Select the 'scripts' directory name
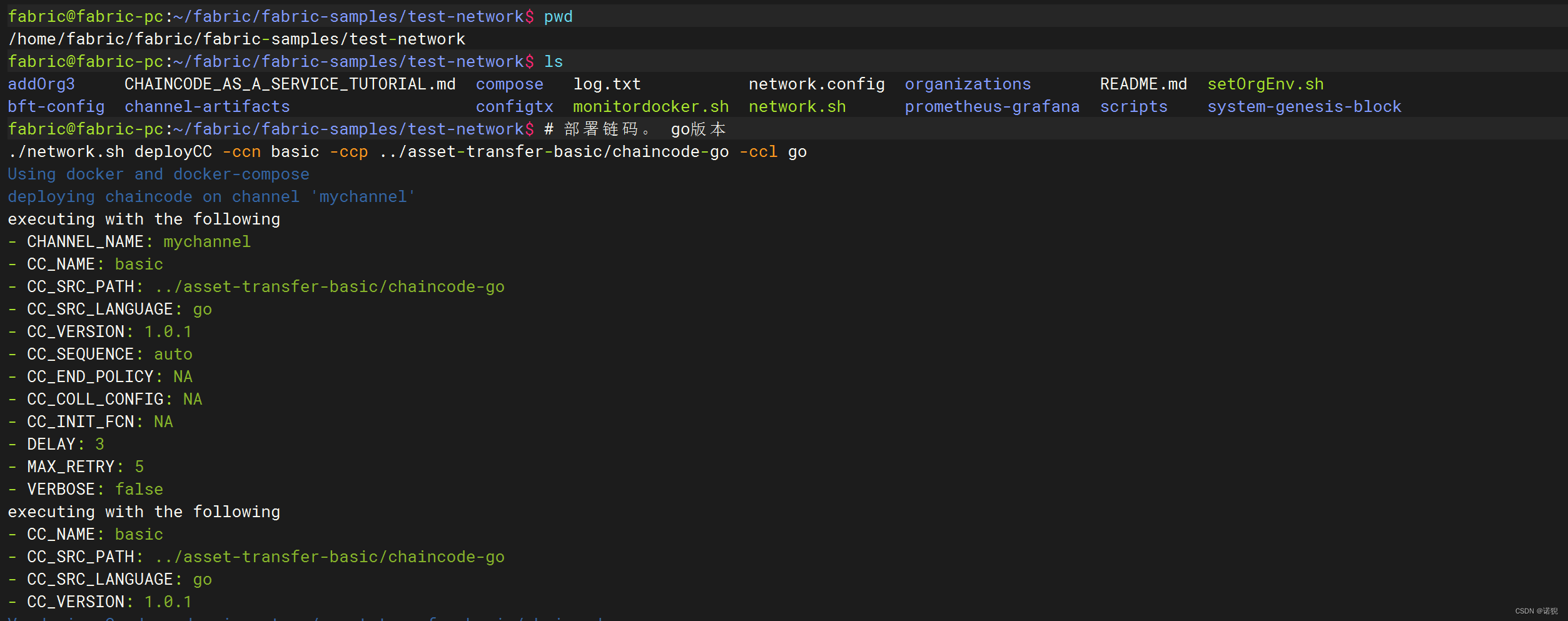Viewport: 1568px width, 621px height. [x=1134, y=107]
